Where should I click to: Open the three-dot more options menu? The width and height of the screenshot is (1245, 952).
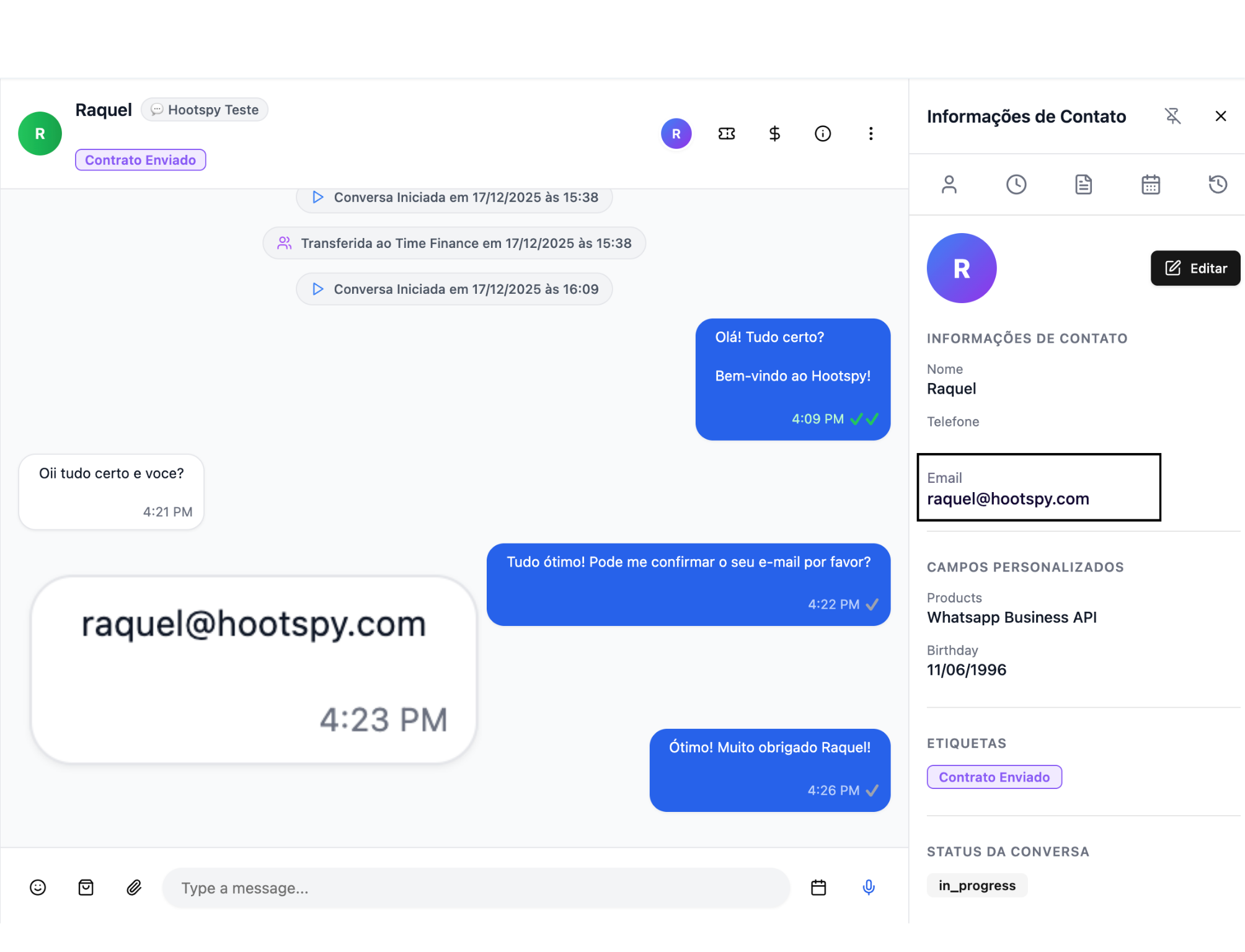[871, 134]
